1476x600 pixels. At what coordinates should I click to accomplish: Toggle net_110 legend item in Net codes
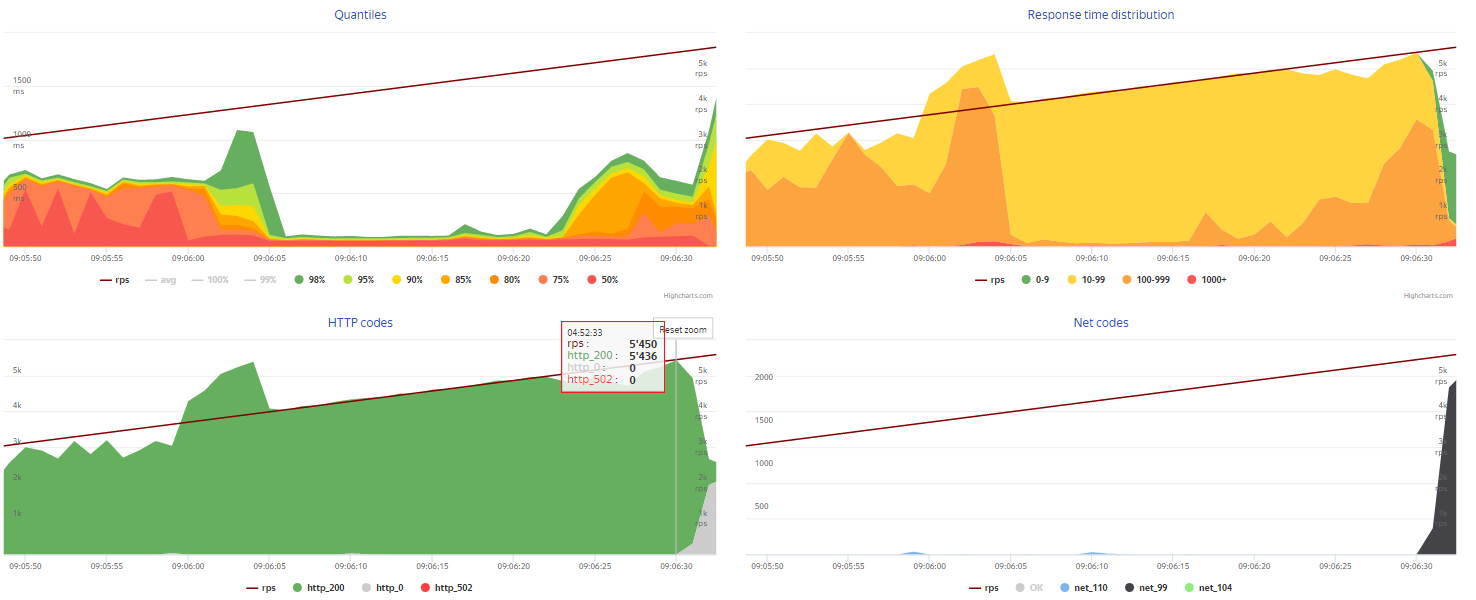(1083, 588)
